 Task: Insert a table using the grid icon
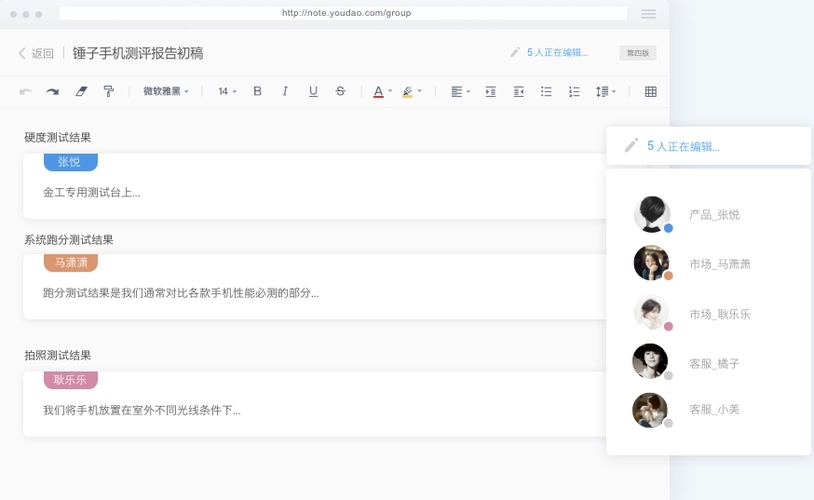tap(651, 92)
